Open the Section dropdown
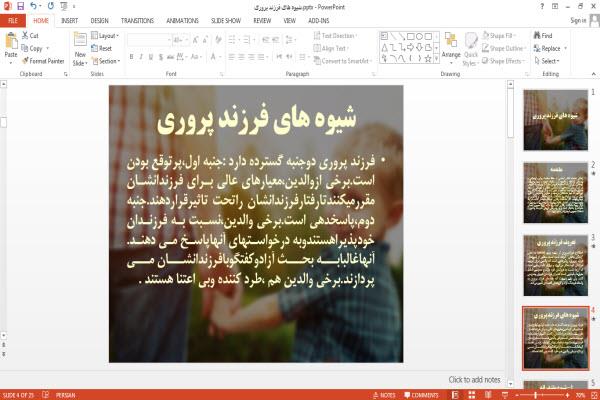The image size is (600, 400). coord(106,61)
